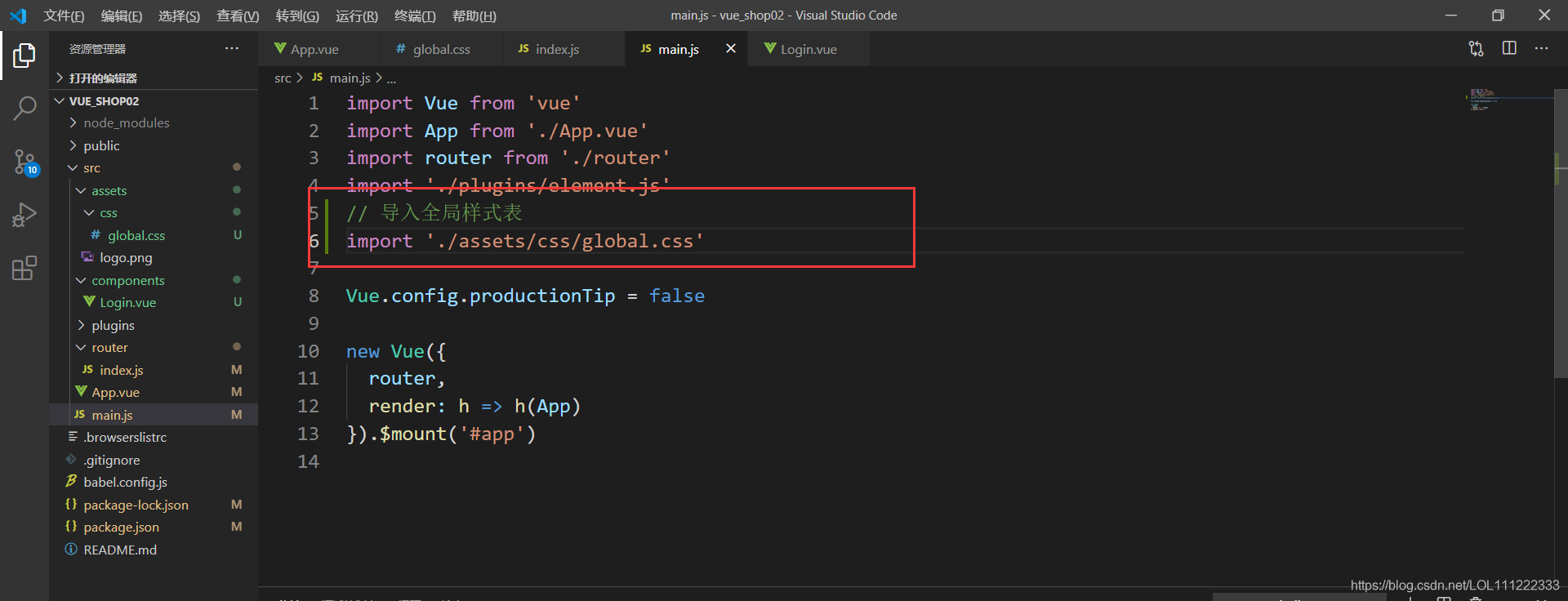Open 运行(R) menu
1568x601 pixels.
coord(356,16)
